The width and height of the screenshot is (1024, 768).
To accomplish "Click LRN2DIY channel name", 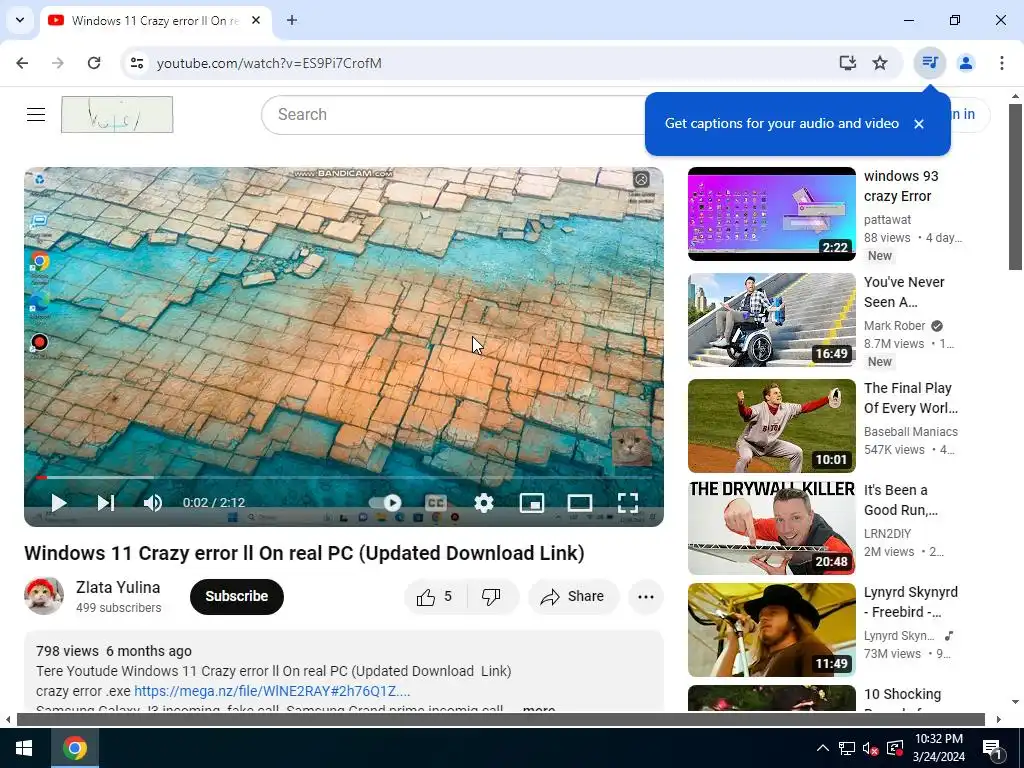I will 887,534.
